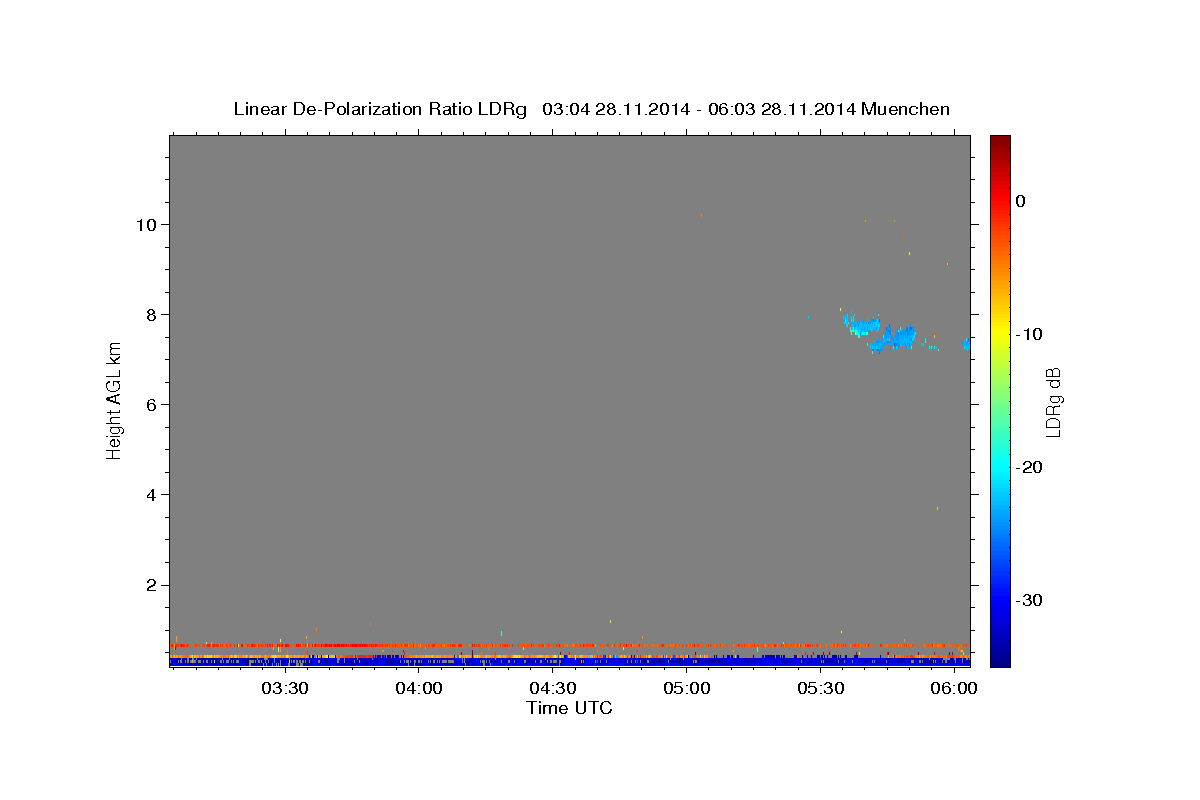The image size is (1200, 800).
Task: Click the height tick label 6
Action: [153, 404]
